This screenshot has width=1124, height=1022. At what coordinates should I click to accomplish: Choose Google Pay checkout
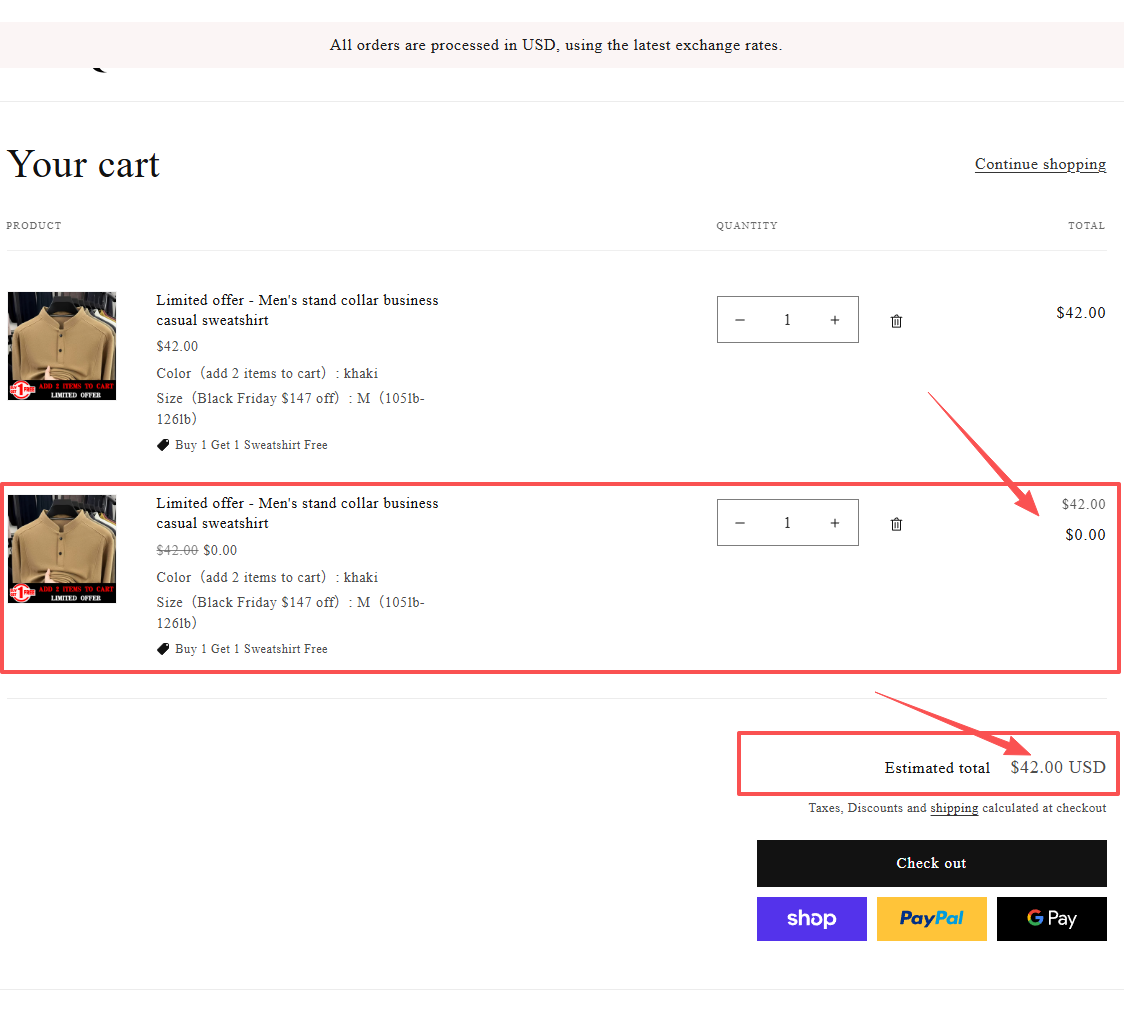click(x=1051, y=918)
